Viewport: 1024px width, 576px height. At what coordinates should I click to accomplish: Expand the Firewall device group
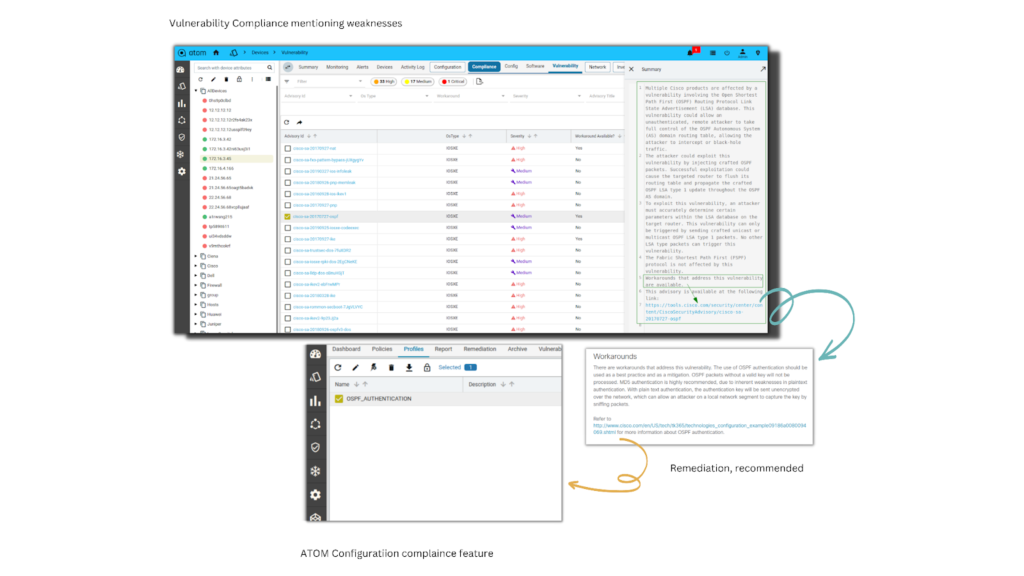coord(196,285)
